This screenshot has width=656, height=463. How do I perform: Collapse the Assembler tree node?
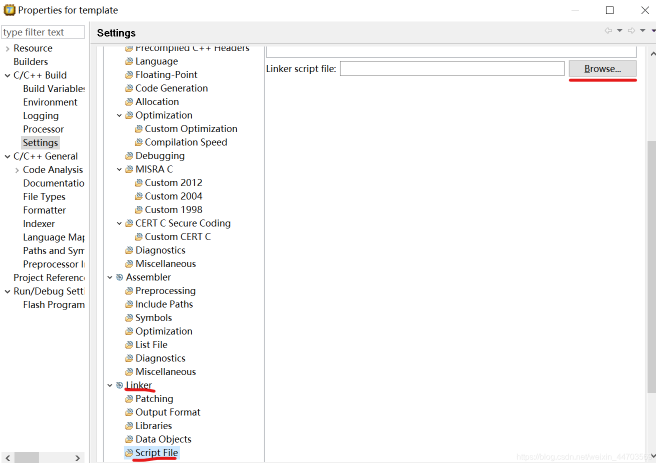click(109, 277)
